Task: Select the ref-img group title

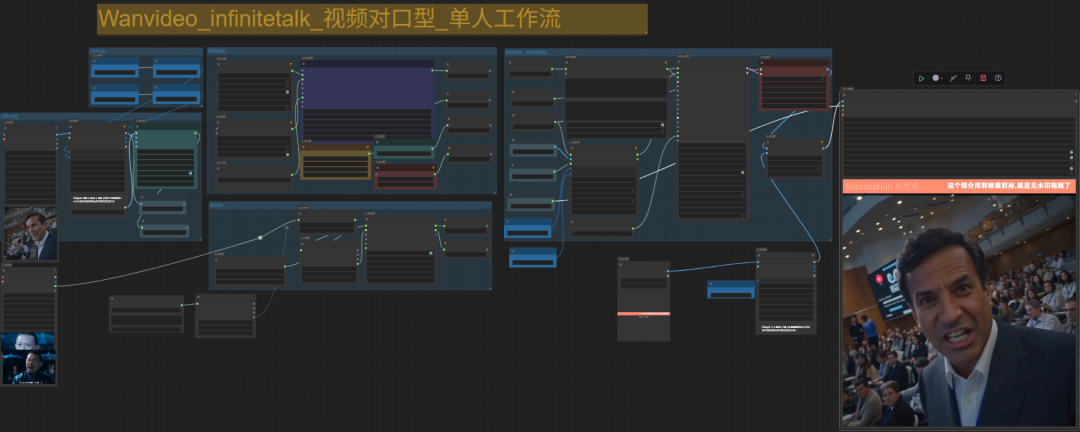Action: [9, 116]
